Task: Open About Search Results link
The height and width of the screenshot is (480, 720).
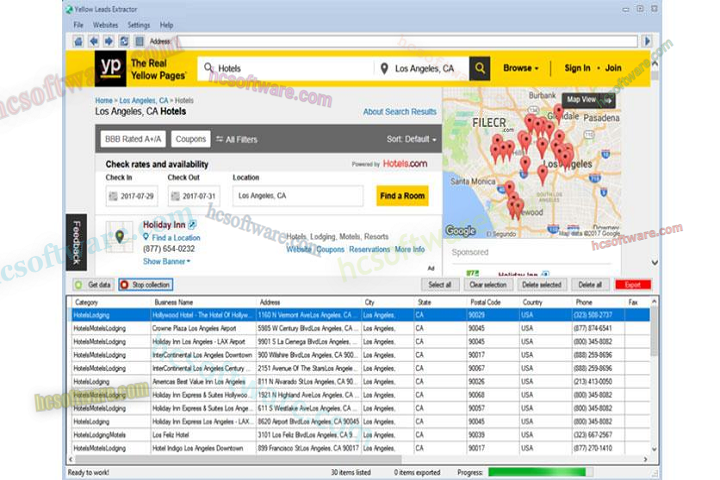Action: tap(399, 112)
